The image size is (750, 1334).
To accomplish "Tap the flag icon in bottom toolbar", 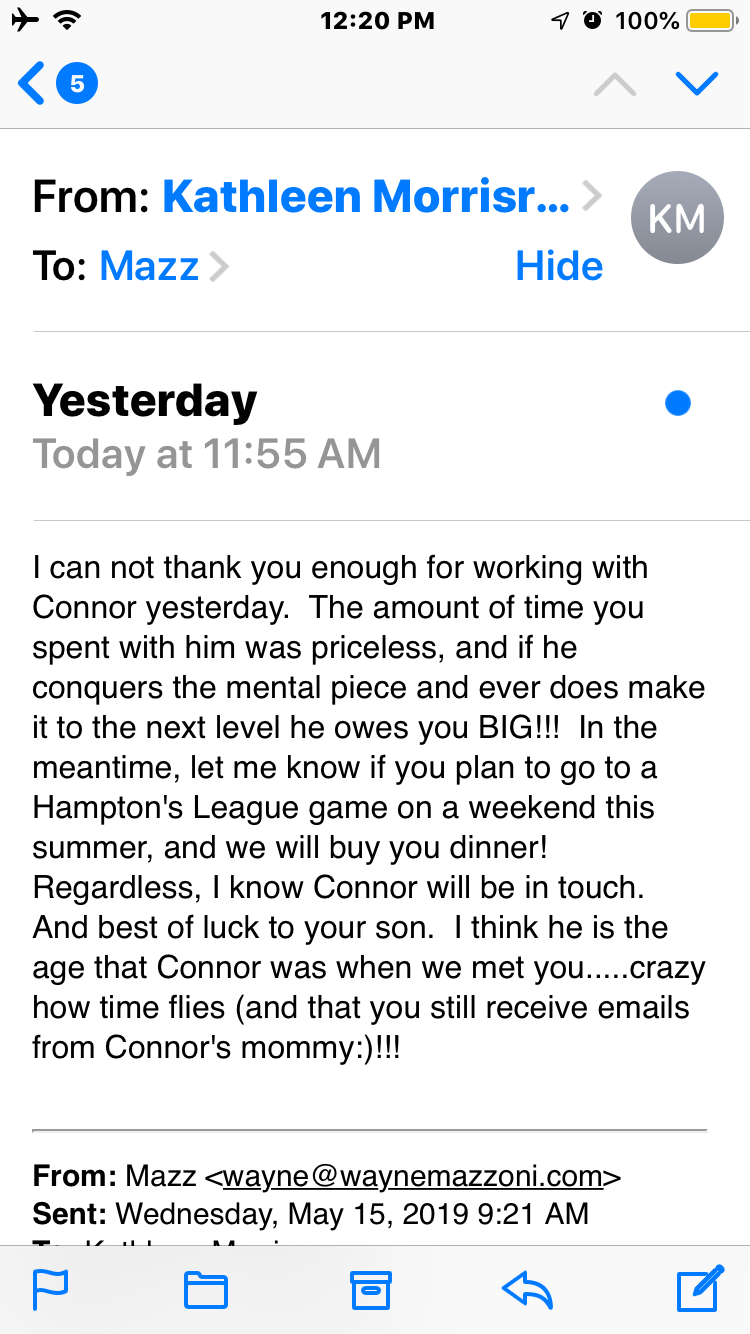I will coord(50,1289).
